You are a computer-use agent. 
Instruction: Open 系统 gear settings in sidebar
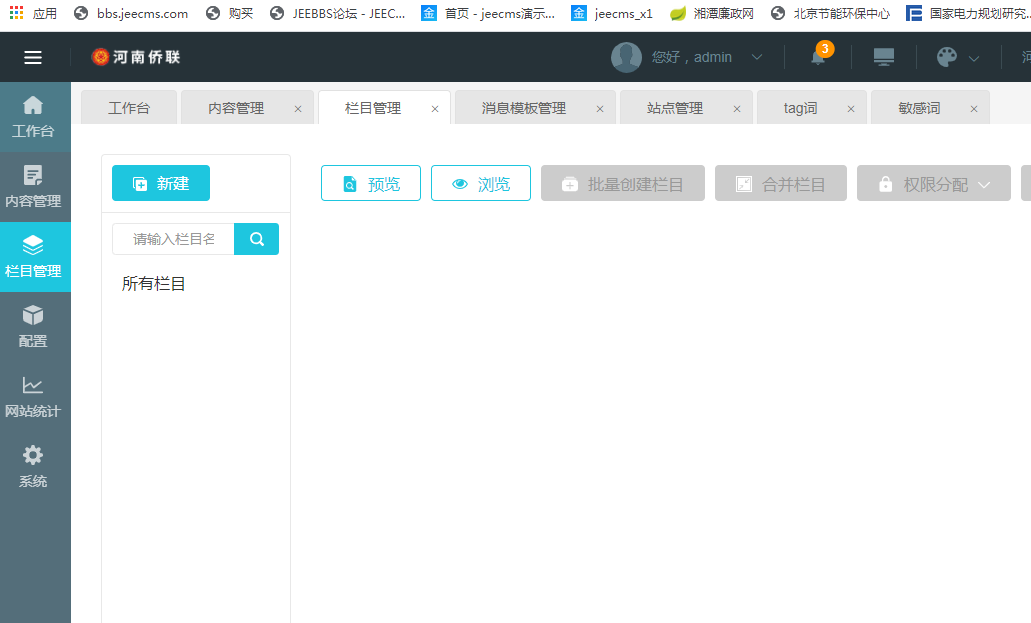click(33, 466)
